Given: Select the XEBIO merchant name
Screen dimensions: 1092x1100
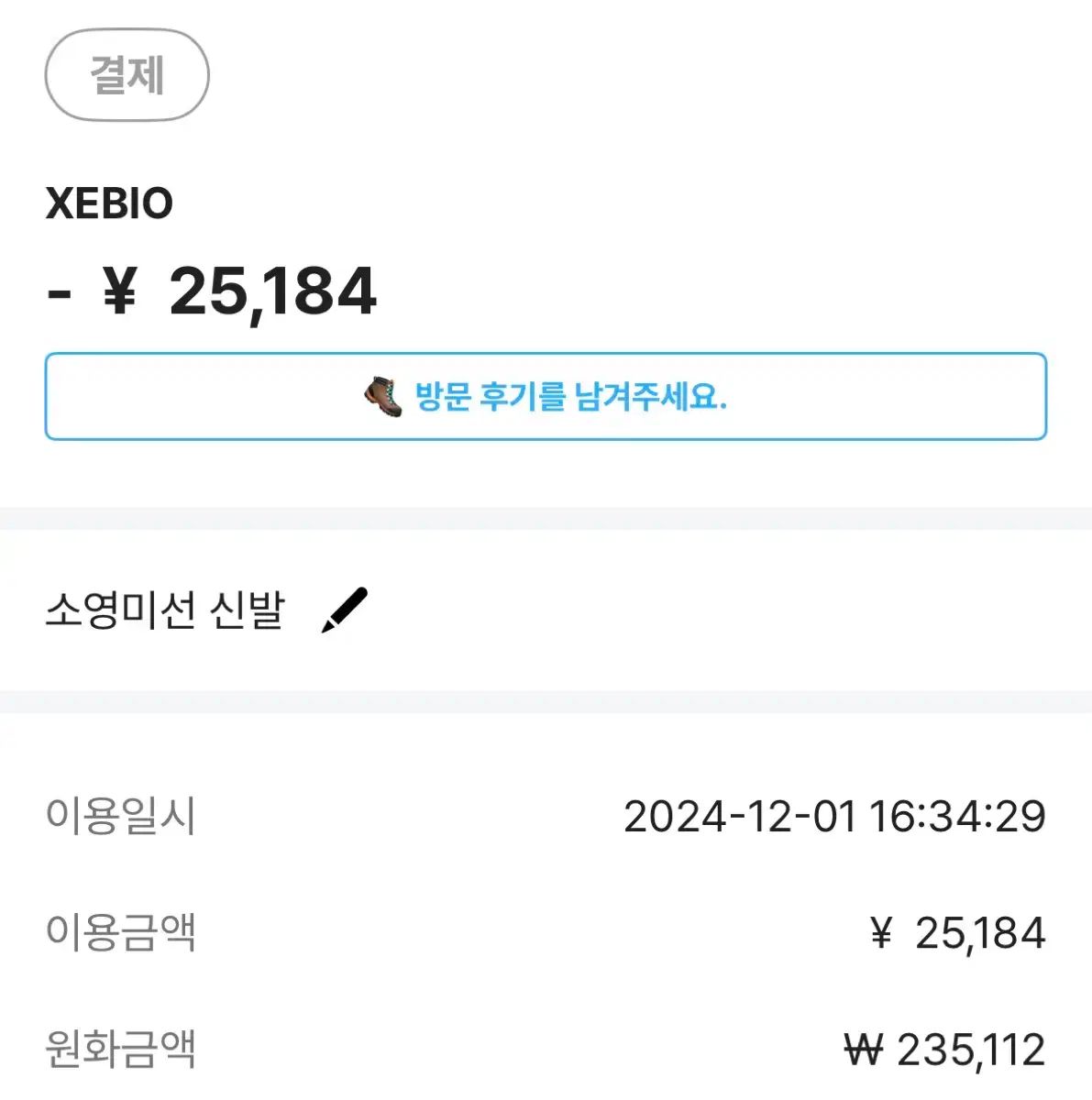Looking at the screenshot, I should point(109,203).
